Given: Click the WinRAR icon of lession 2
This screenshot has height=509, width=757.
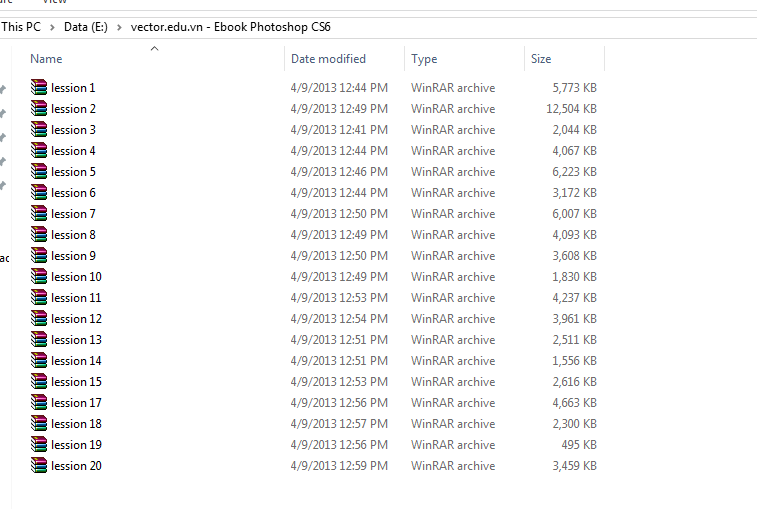Looking at the screenshot, I should point(39,108).
